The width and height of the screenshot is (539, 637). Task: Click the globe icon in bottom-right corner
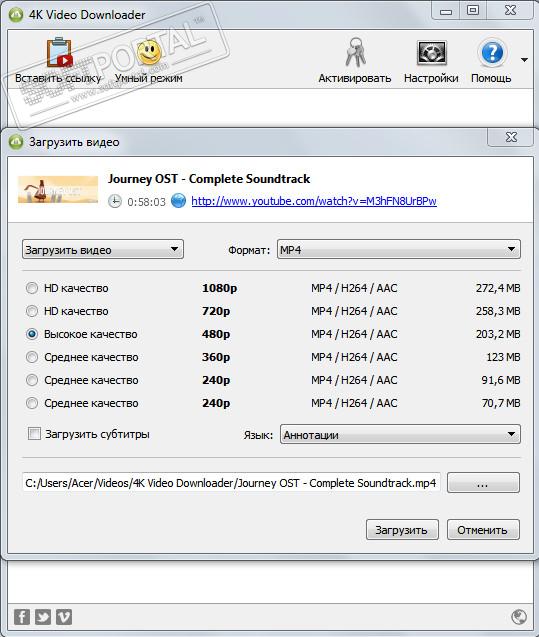(519, 617)
